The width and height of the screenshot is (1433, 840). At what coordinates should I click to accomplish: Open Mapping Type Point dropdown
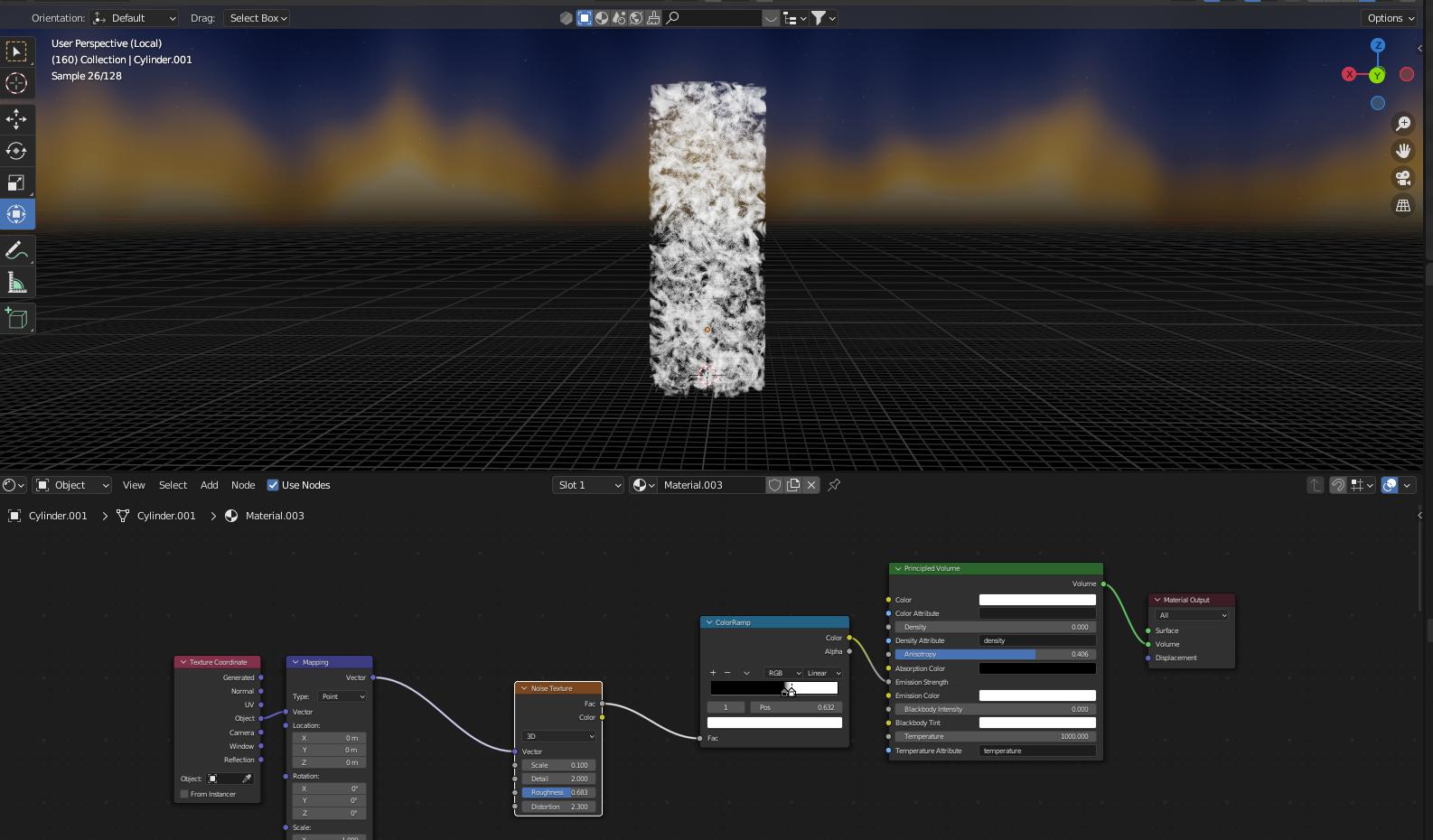tap(342, 696)
